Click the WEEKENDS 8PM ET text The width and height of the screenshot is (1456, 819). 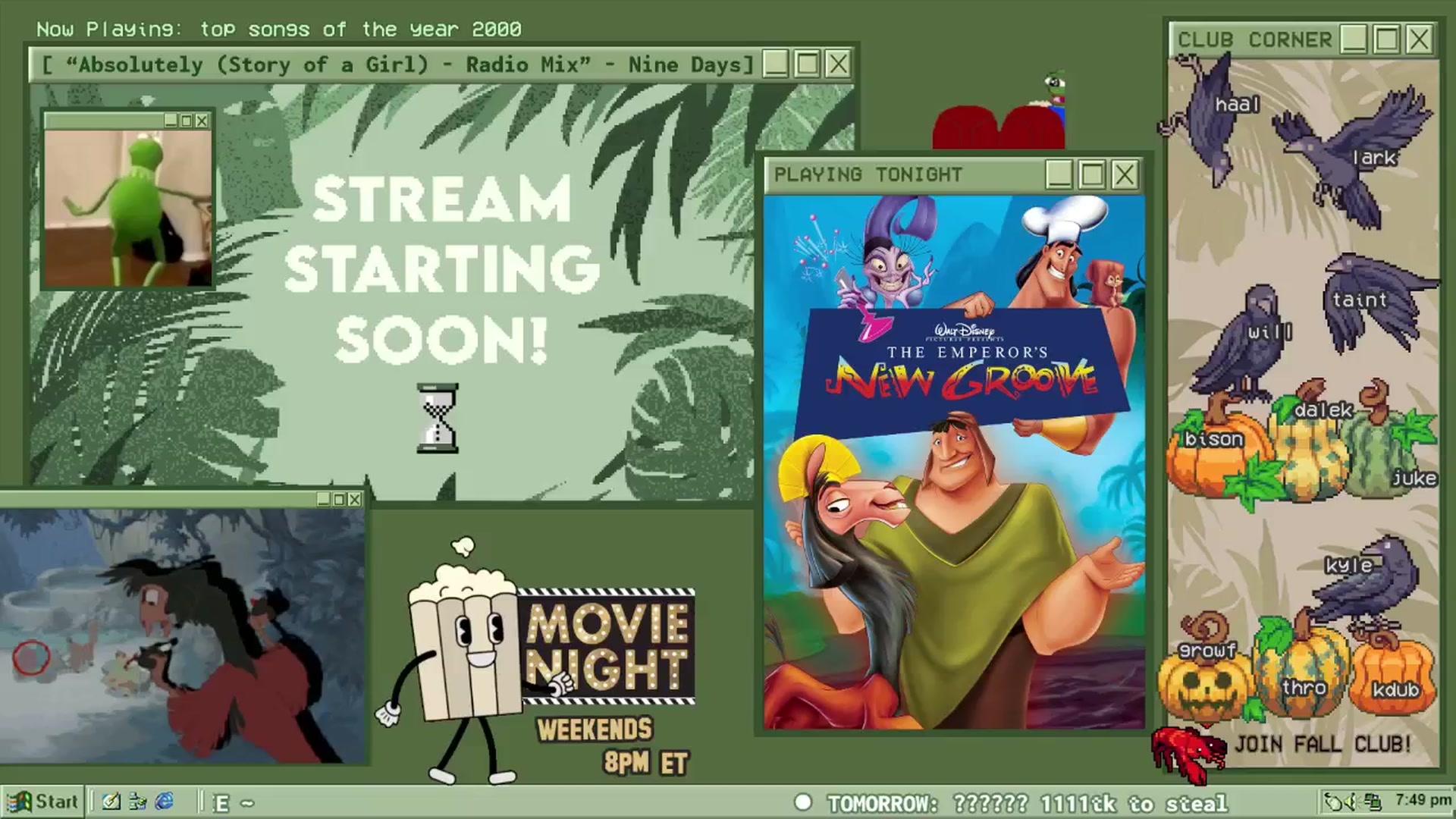pos(613,745)
